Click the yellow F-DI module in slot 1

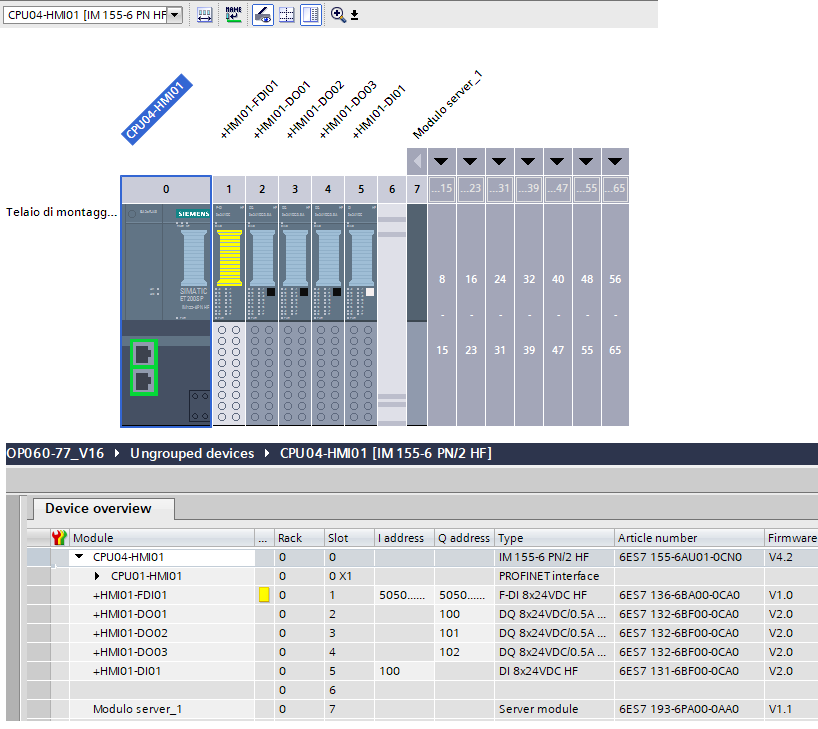point(229,260)
